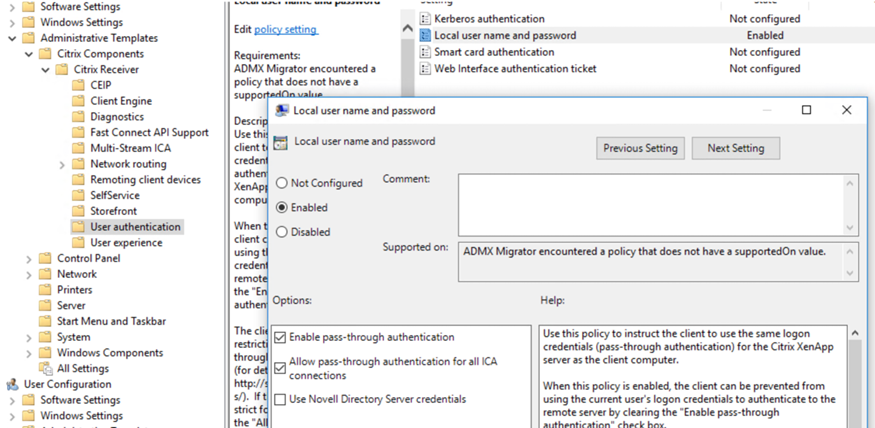Select the All Settings tree item

[x=83, y=368]
